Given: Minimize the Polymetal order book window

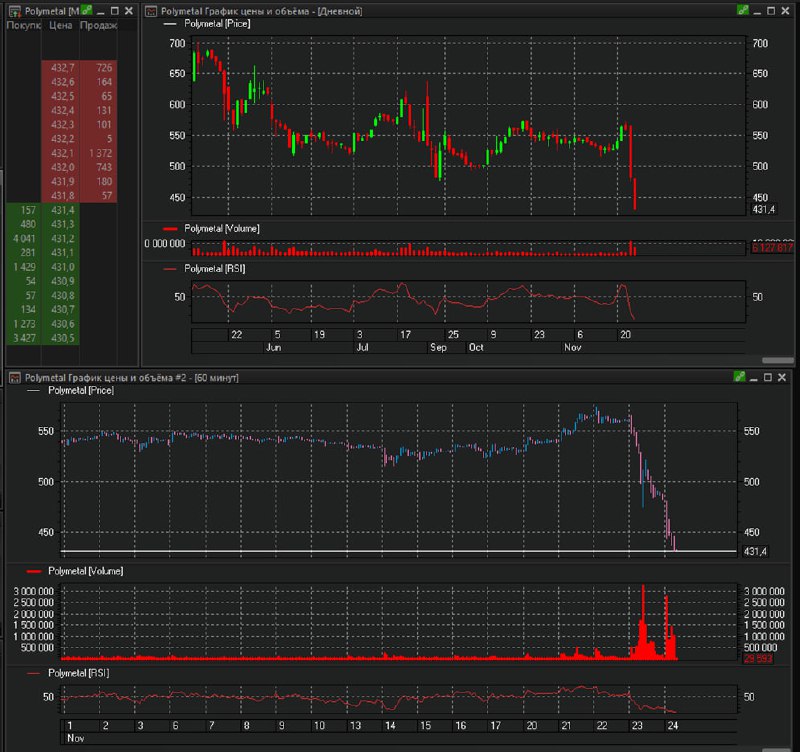Looking at the screenshot, I should [x=101, y=11].
